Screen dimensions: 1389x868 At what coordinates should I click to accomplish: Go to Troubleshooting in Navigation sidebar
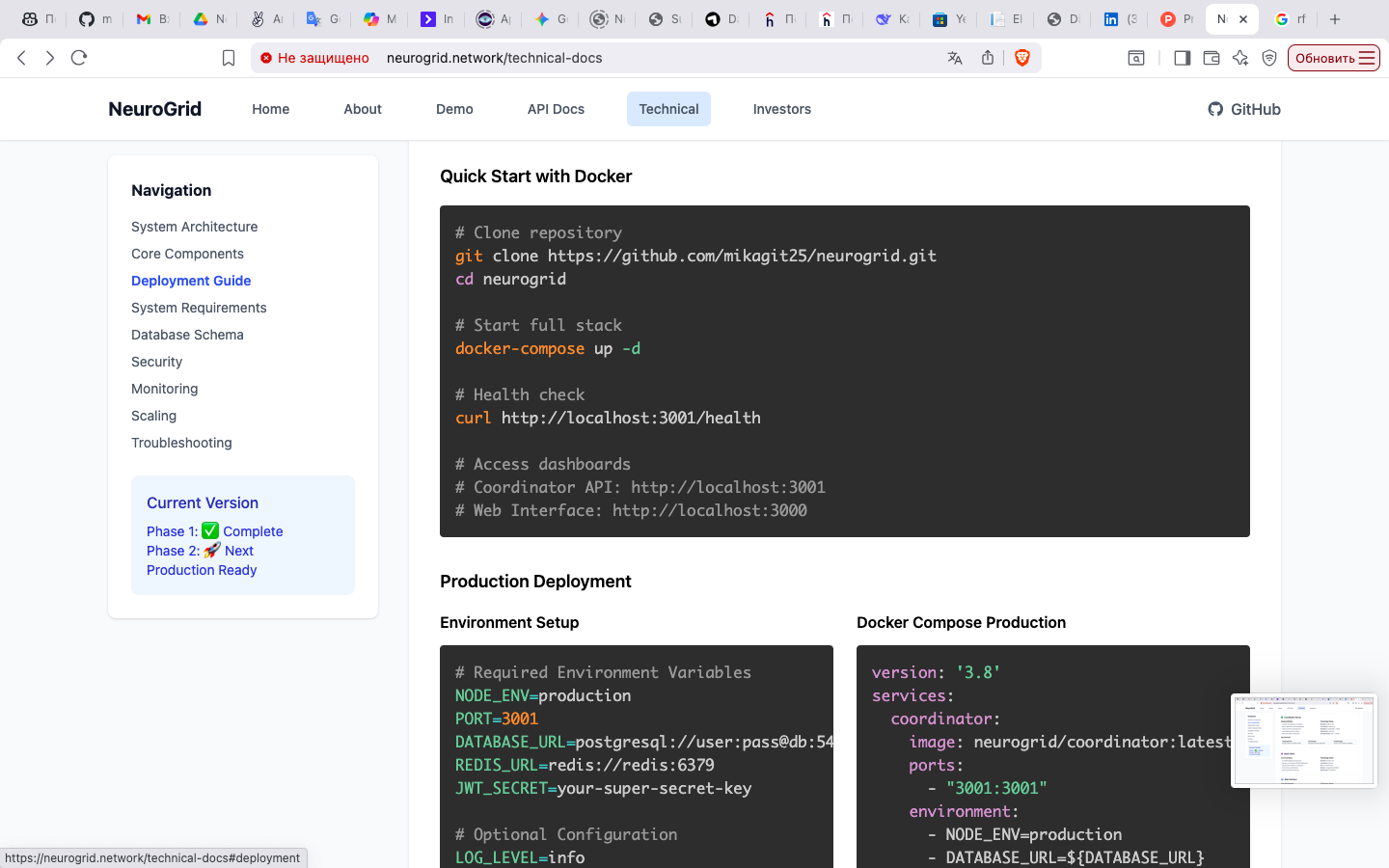181,443
